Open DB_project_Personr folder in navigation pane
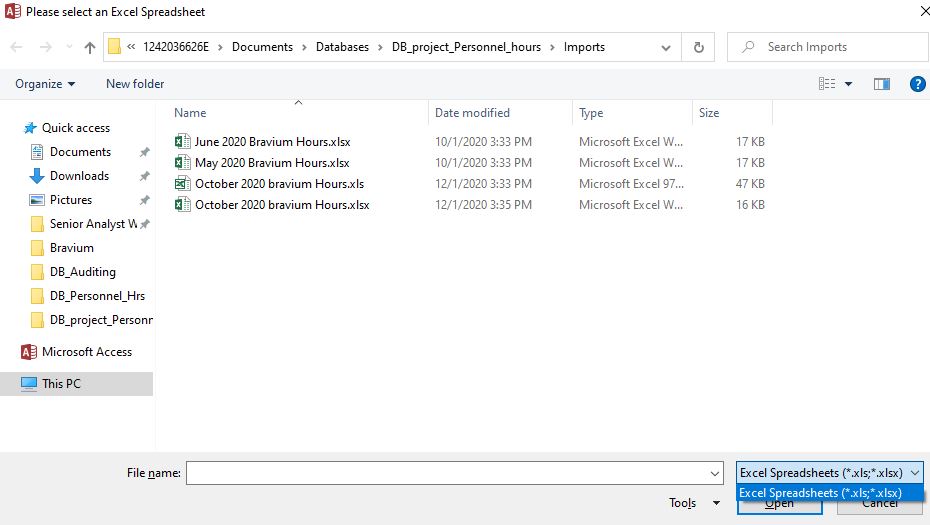This screenshot has width=930, height=525. tap(101, 320)
